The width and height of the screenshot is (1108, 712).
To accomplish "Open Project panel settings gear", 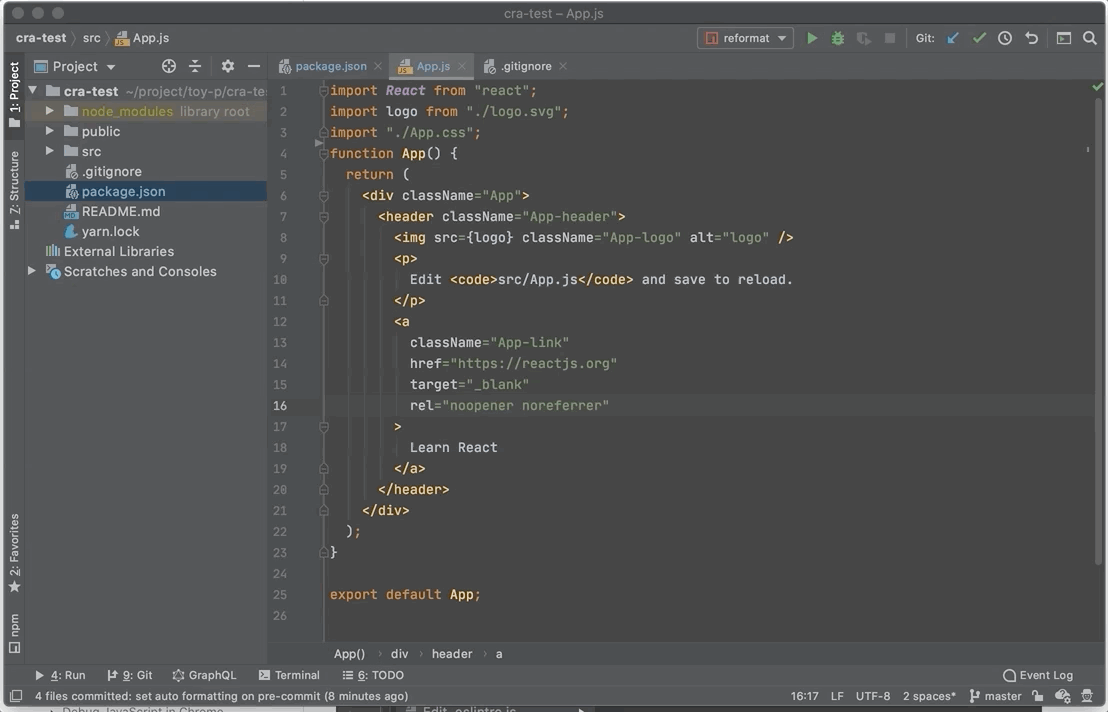I will (228, 66).
